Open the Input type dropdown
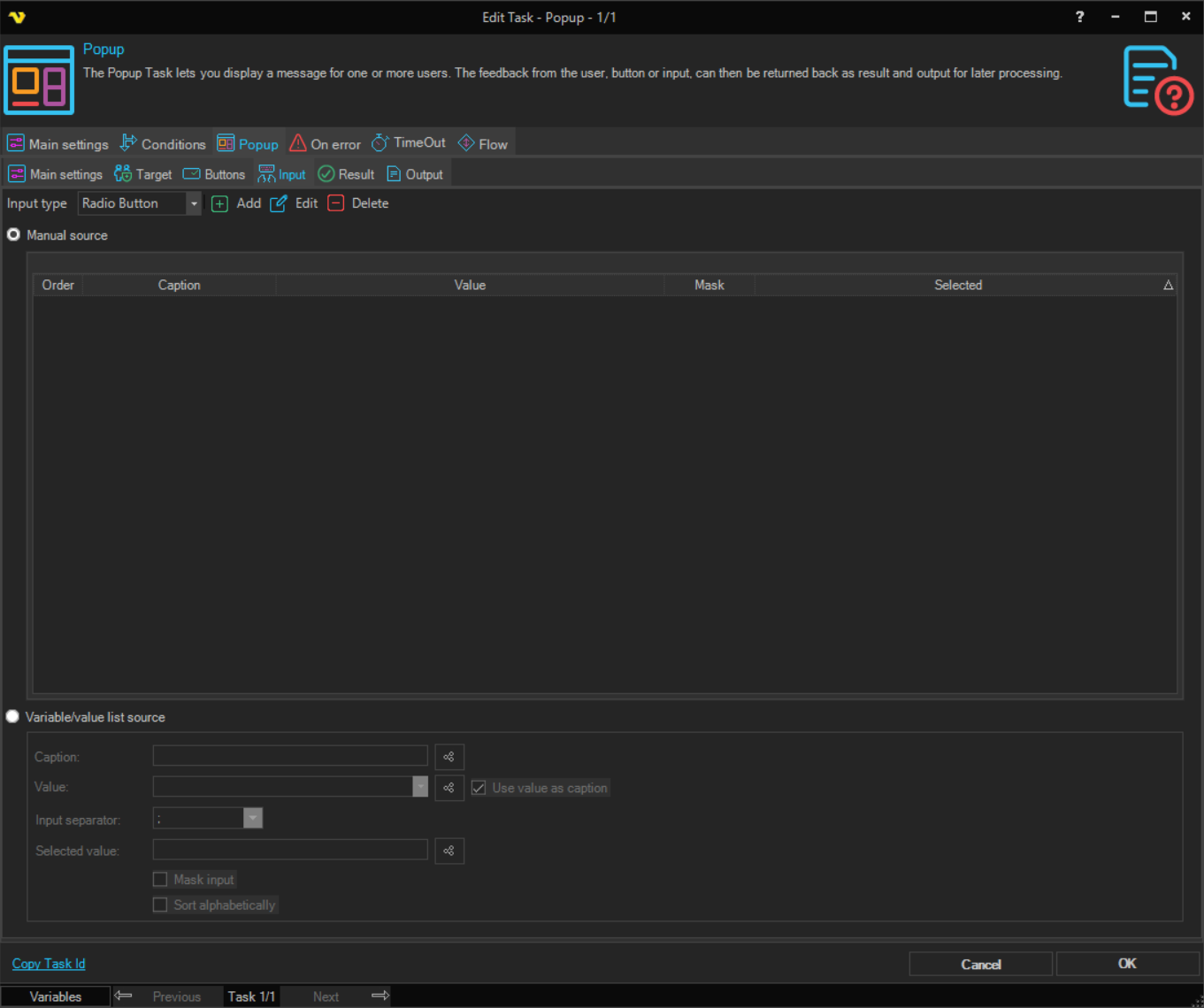1204x1008 pixels. [194, 203]
